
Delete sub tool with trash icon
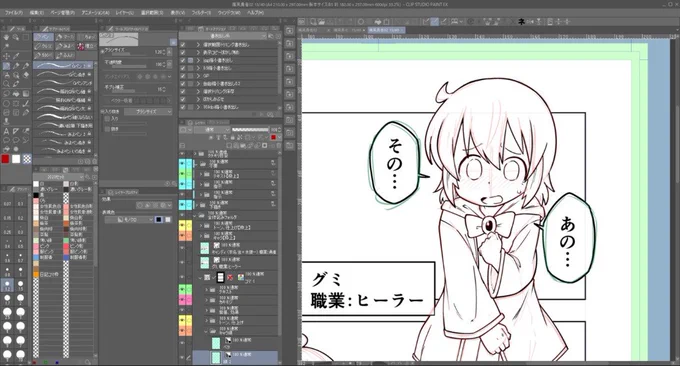pyautogui.click(x=95, y=162)
